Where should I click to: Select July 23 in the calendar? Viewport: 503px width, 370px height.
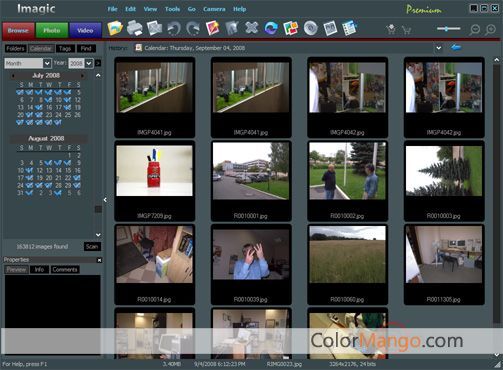tap(49, 115)
